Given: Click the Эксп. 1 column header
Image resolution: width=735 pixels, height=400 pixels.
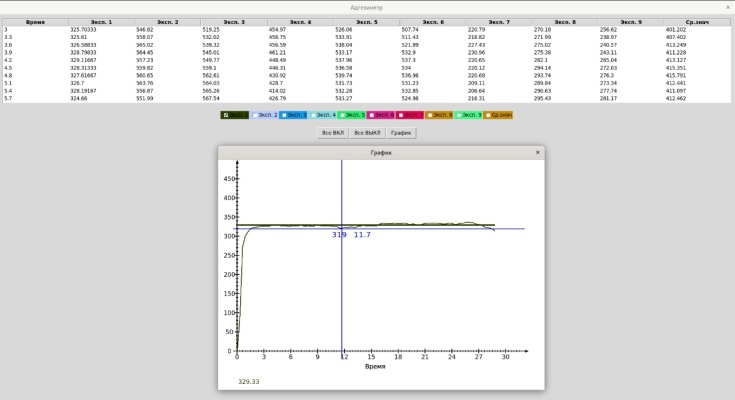Looking at the screenshot, I should (x=101, y=21).
